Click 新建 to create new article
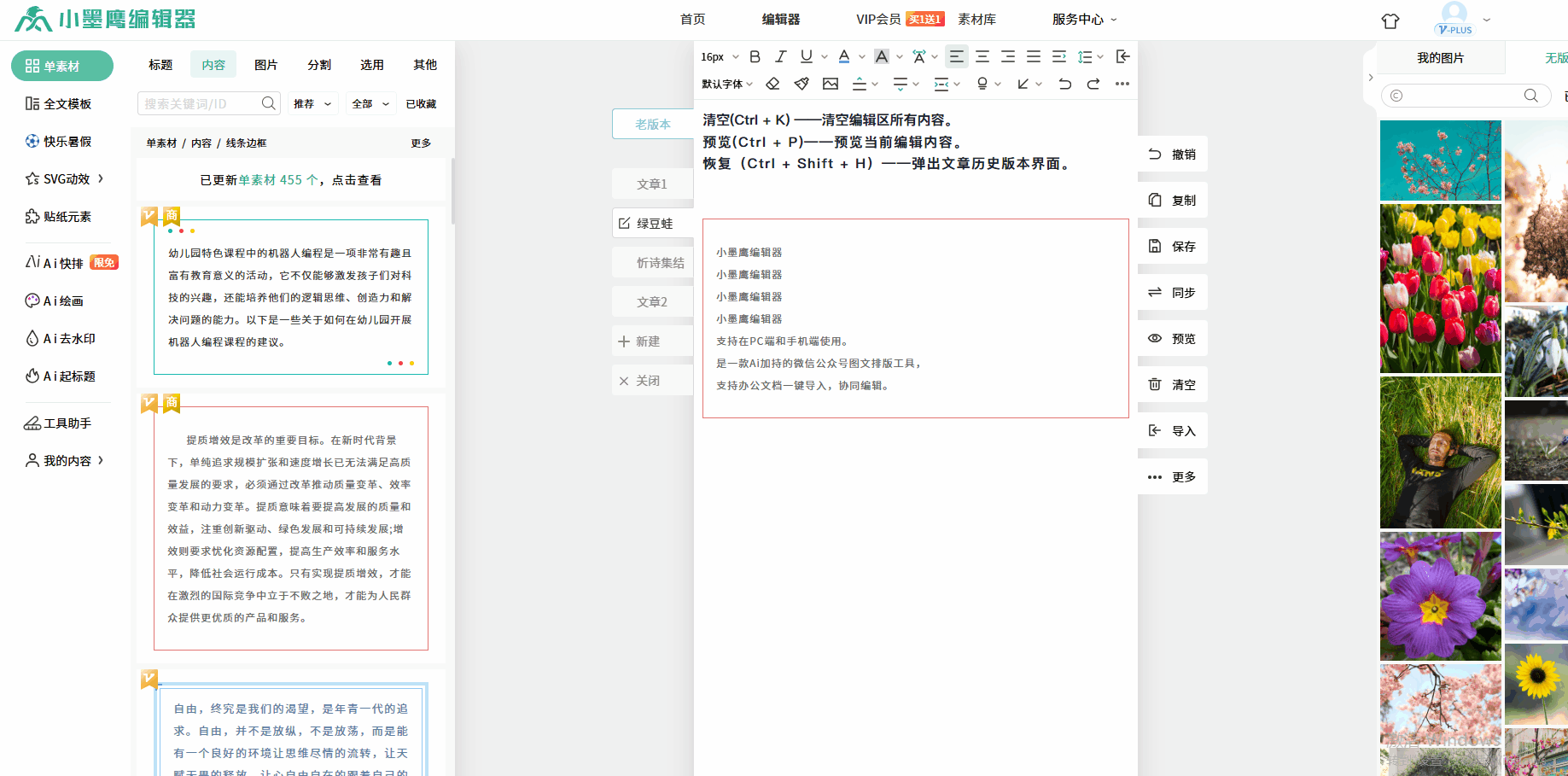Screen dimensions: 1568x776 [652, 341]
